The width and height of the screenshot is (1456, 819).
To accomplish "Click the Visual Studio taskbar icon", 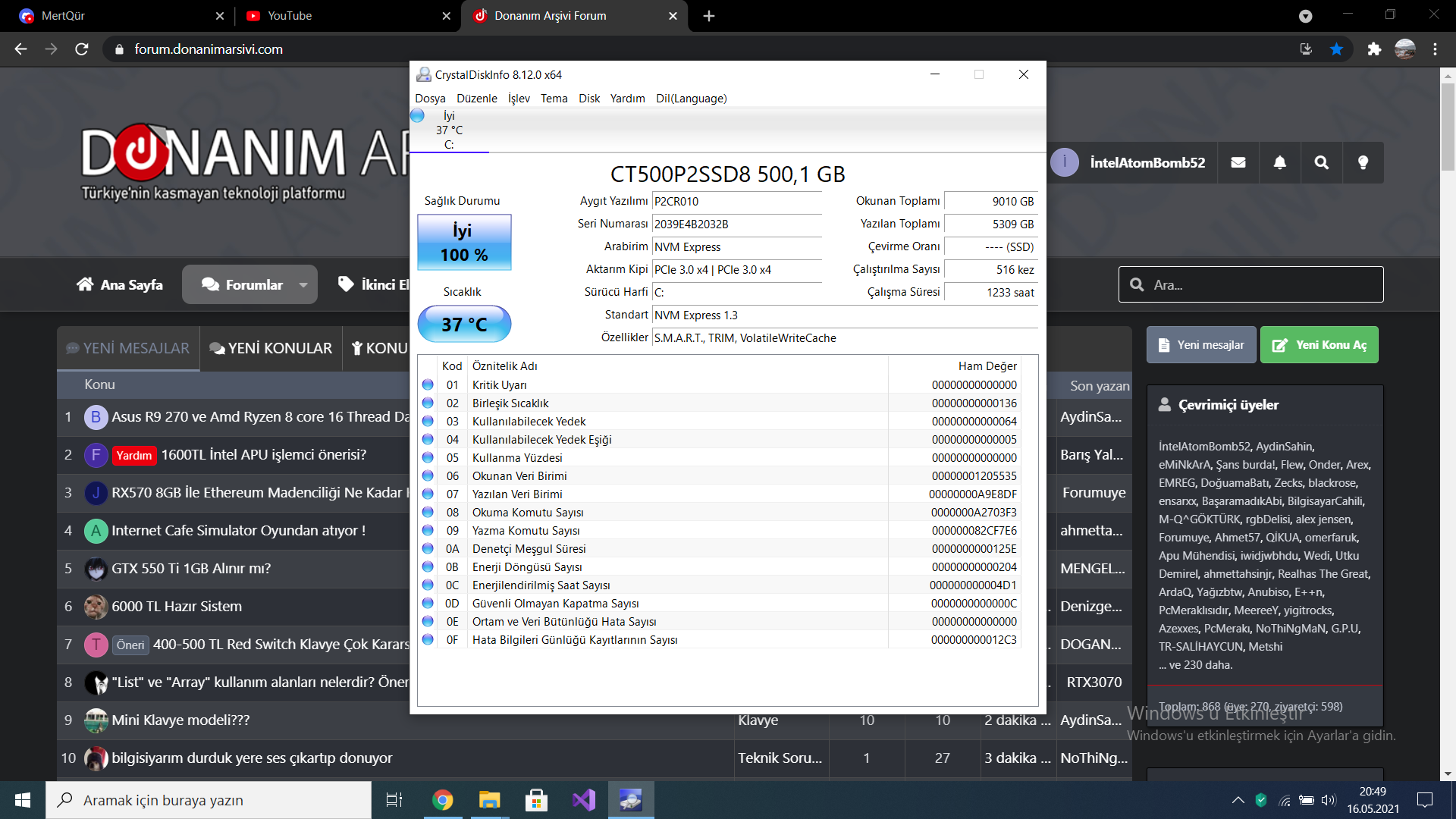I will click(584, 800).
